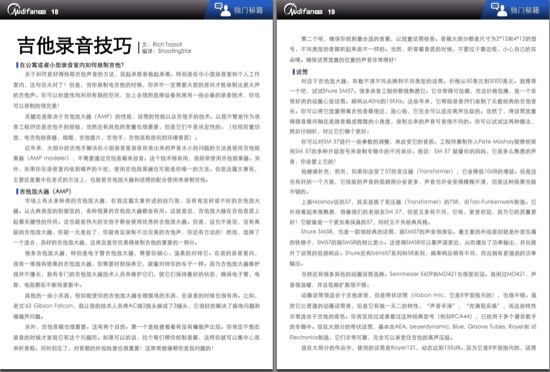Click page number 18 in the header

(x=55, y=12)
